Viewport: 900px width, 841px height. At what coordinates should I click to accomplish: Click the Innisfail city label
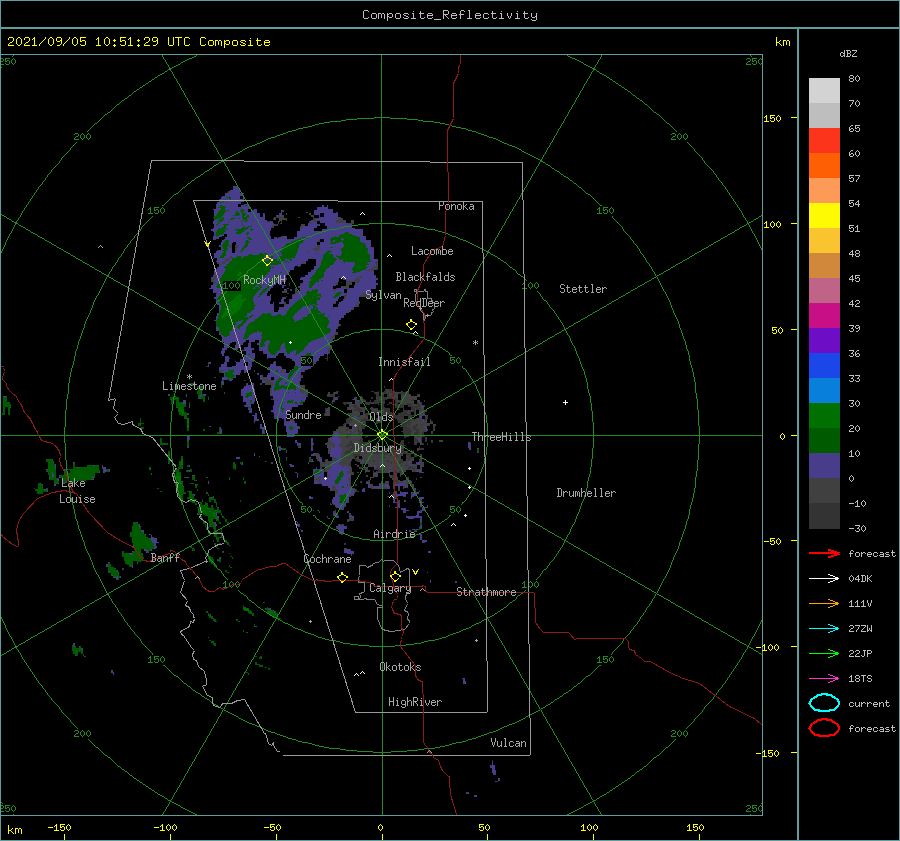(x=404, y=362)
